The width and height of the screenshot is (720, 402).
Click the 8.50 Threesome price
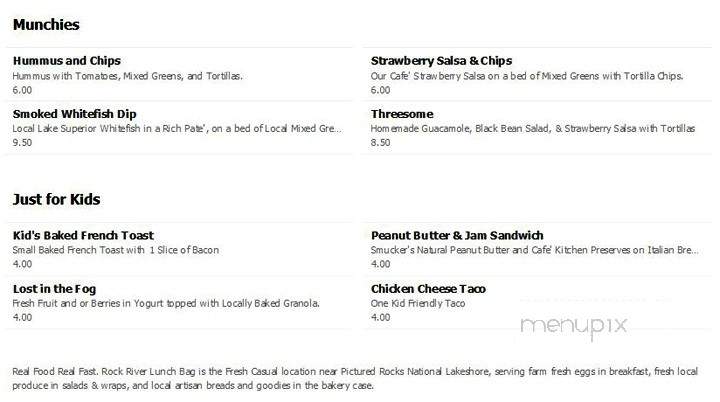click(x=380, y=142)
